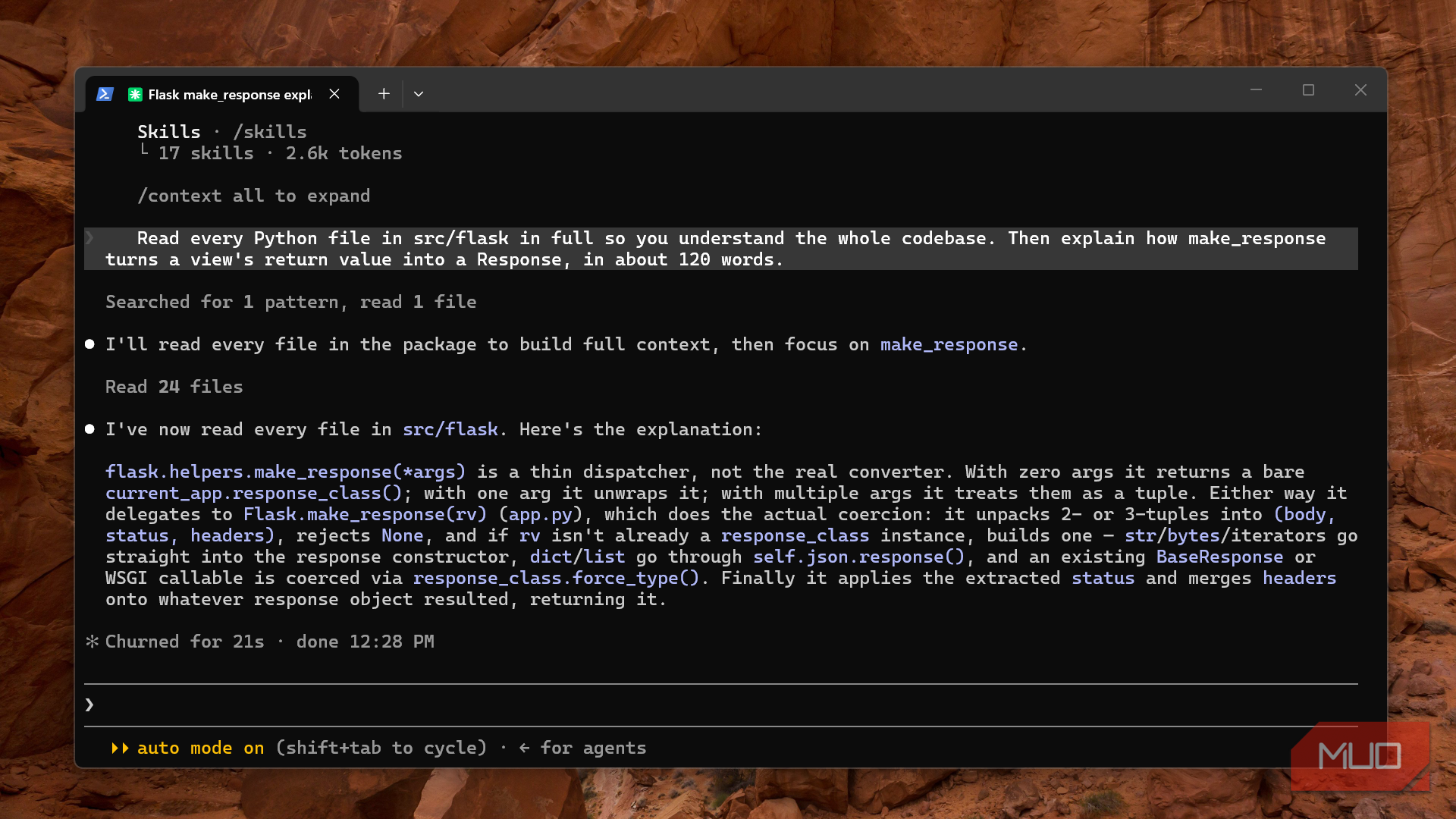Click the "src/flask" path in the reply
Viewport: 1456px width, 819px height.
[450, 429]
